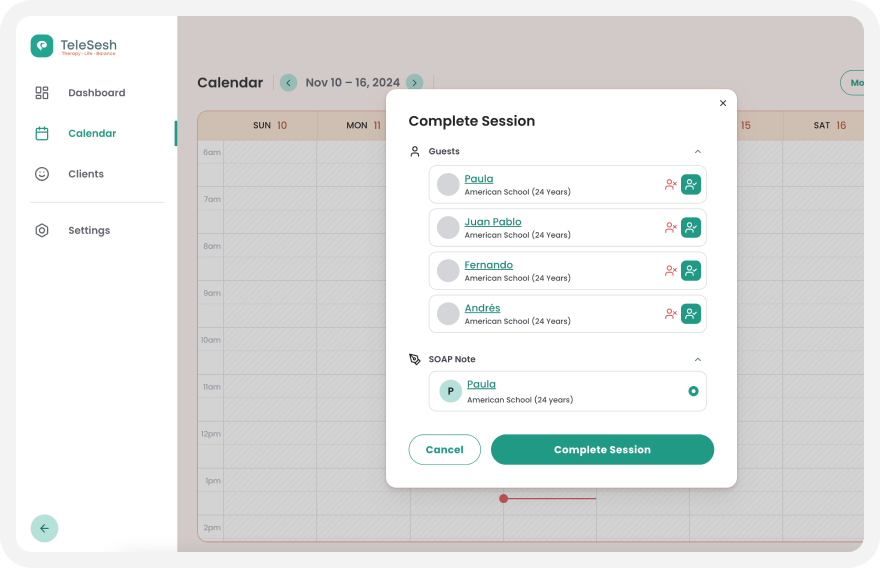Collapse the Guests section
This screenshot has height=568, width=880.
[698, 152]
